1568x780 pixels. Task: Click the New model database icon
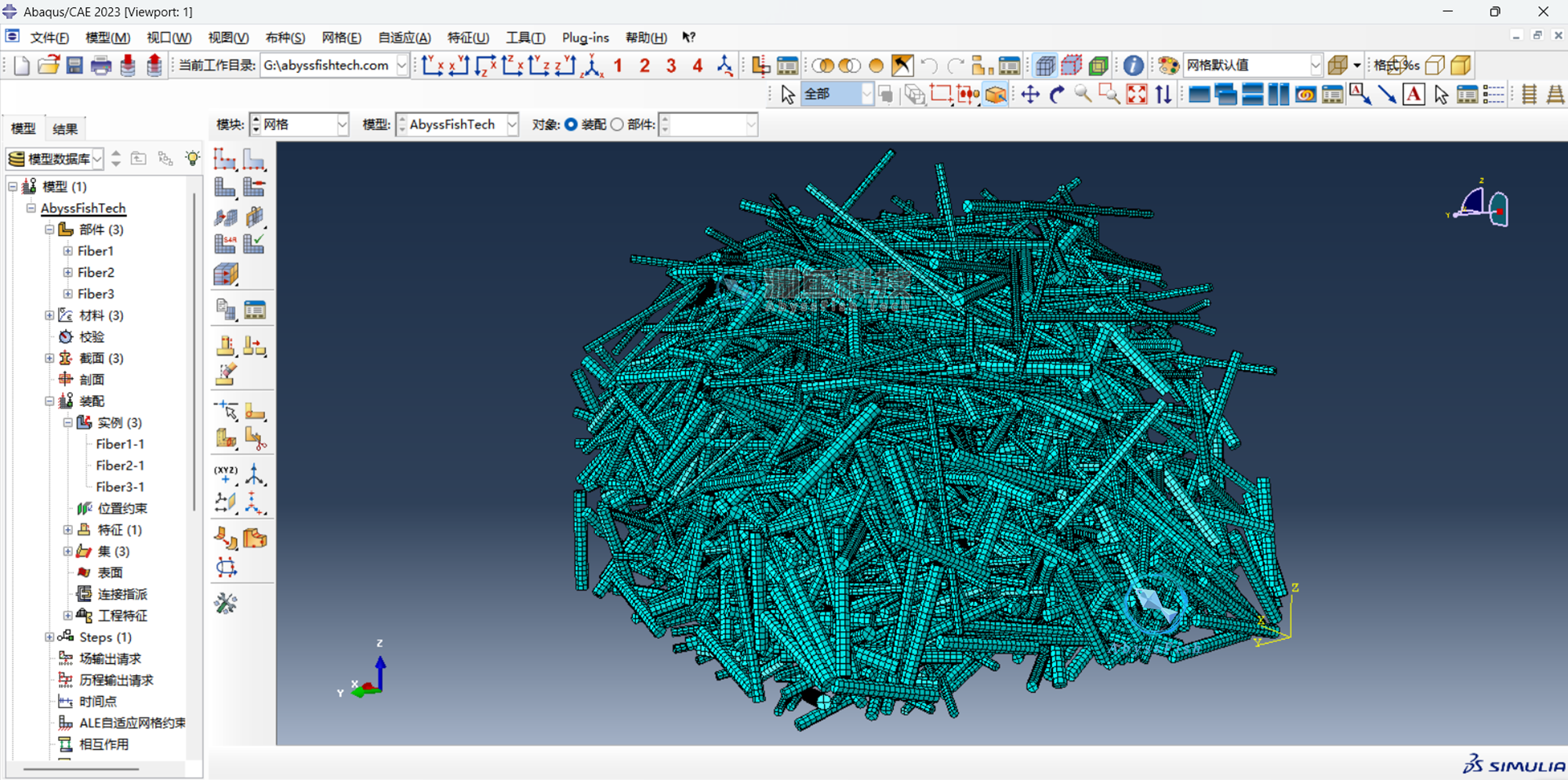coord(21,65)
